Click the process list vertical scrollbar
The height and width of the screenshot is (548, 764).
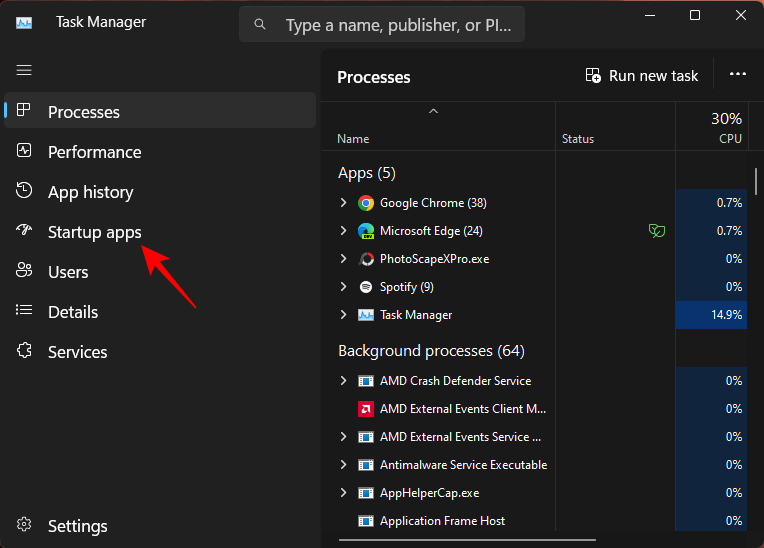coord(756,180)
